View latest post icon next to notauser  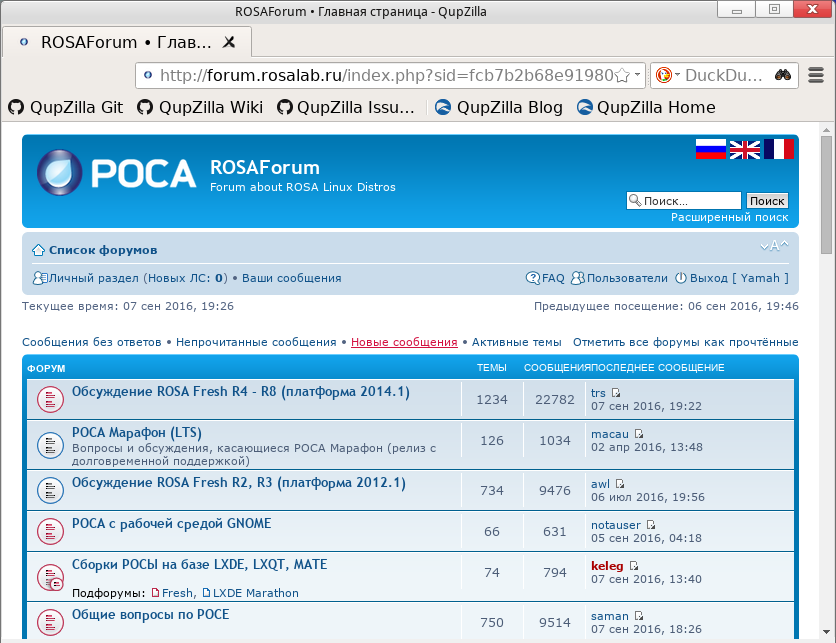pos(650,525)
